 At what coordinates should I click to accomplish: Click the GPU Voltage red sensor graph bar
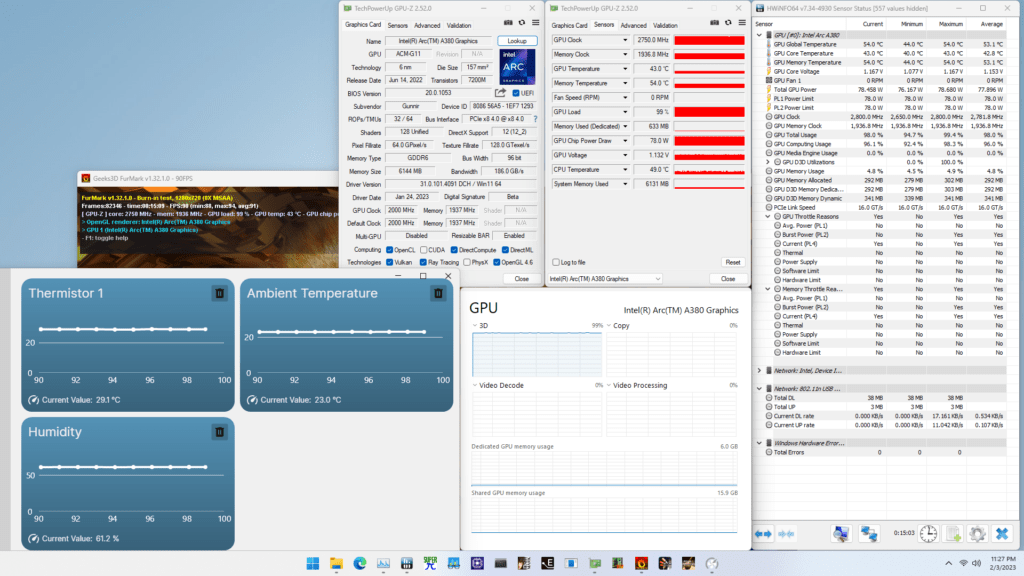tap(709, 155)
